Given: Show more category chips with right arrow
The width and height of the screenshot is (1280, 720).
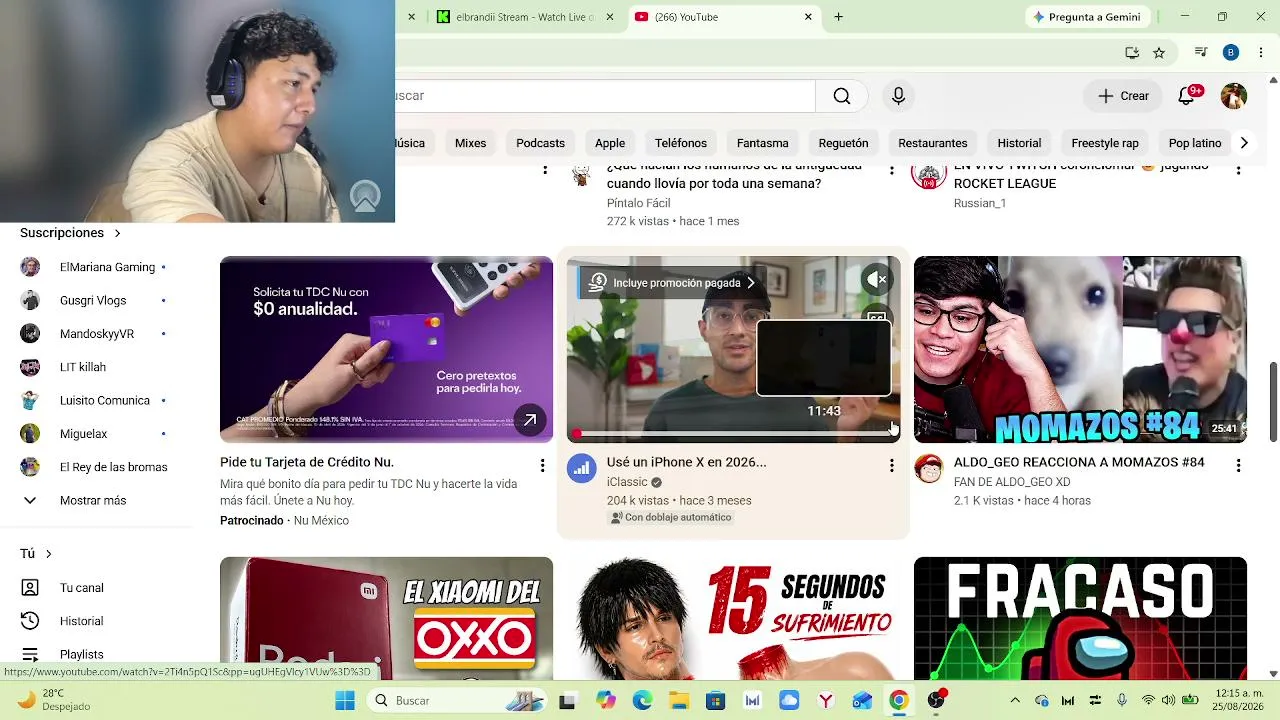Looking at the screenshot, I should click(x=1244, y=143).
